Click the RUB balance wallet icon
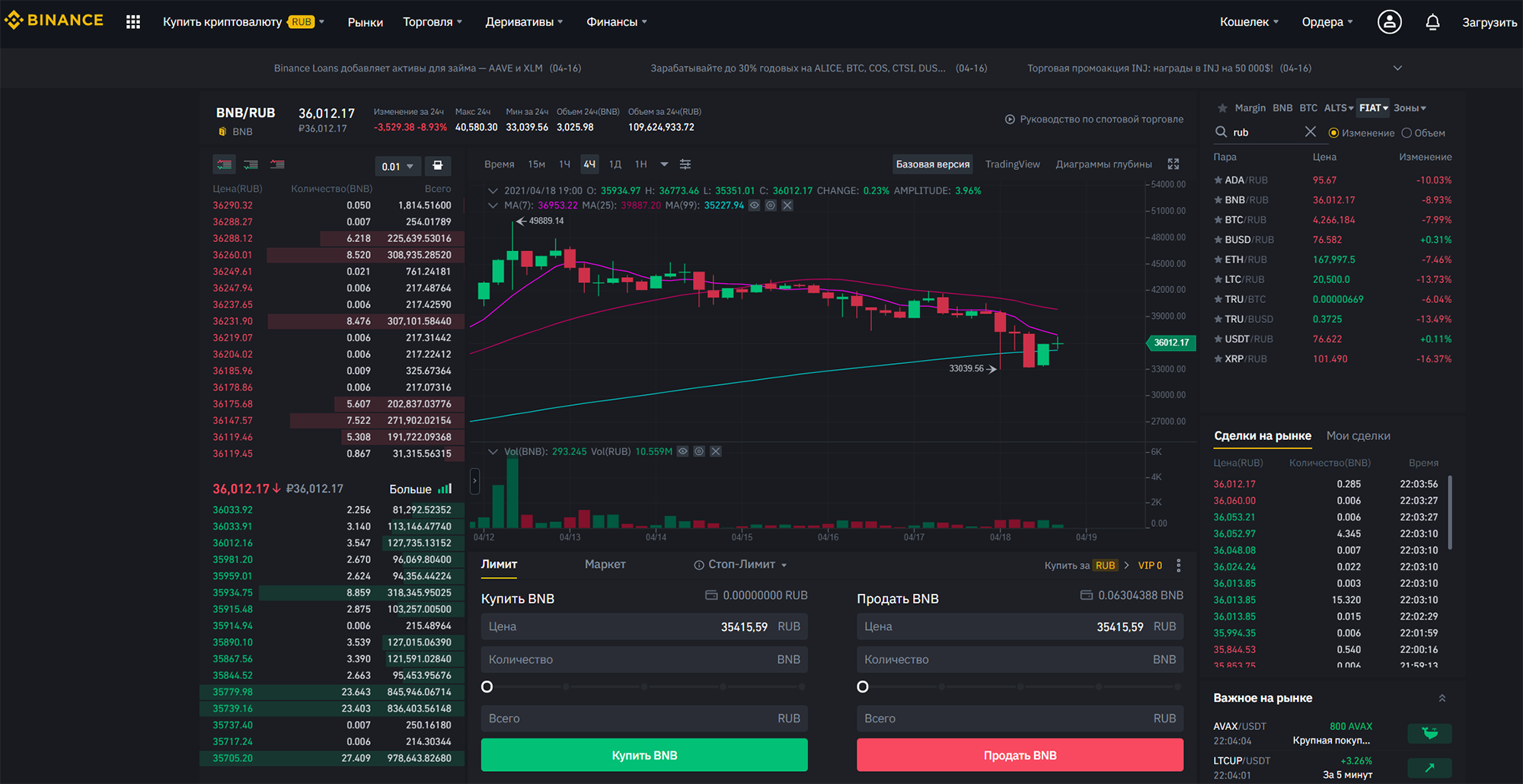The width and height of the screenshot is (1523, 784). point(711,595)
